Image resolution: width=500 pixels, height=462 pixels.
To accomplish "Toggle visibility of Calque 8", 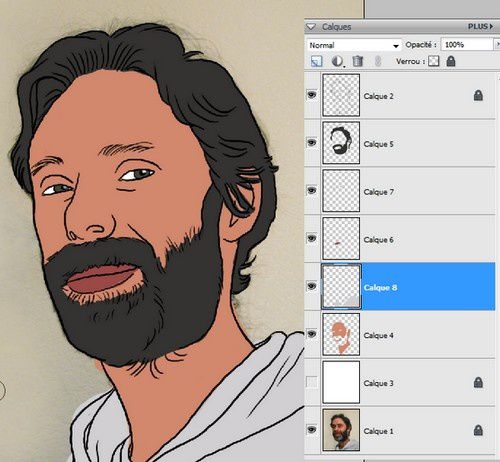I will point(312,286).
